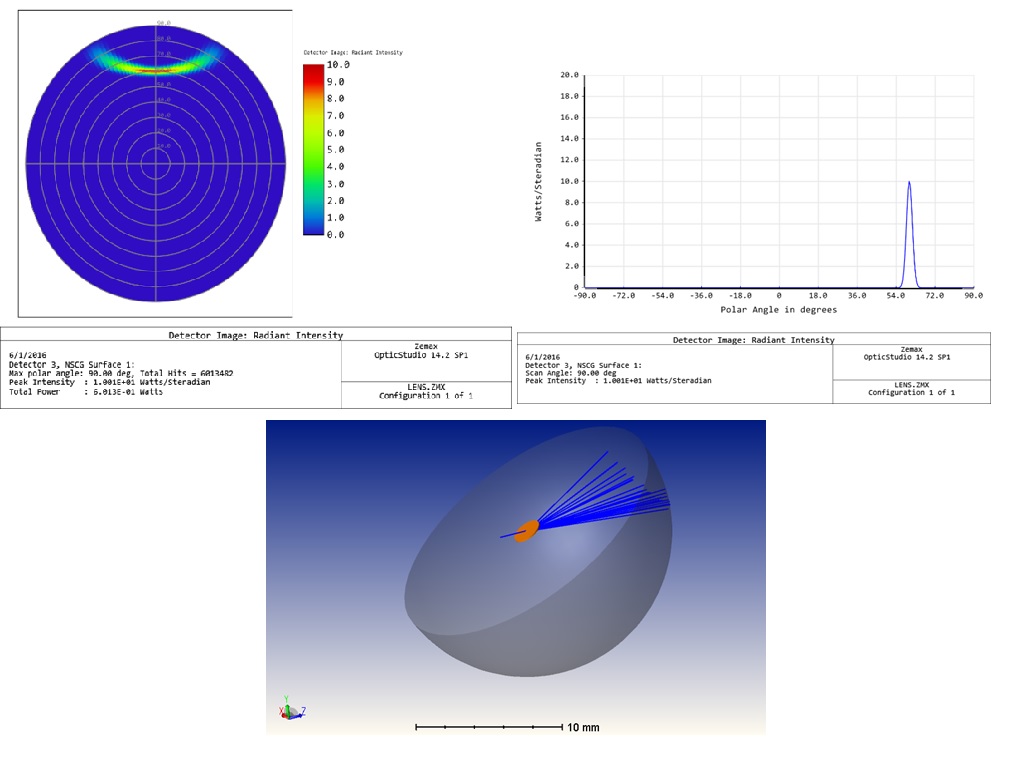Click the XYZ orientation axes indicator
This screenshot has height=766, width=1022.
tap(290, 712)
